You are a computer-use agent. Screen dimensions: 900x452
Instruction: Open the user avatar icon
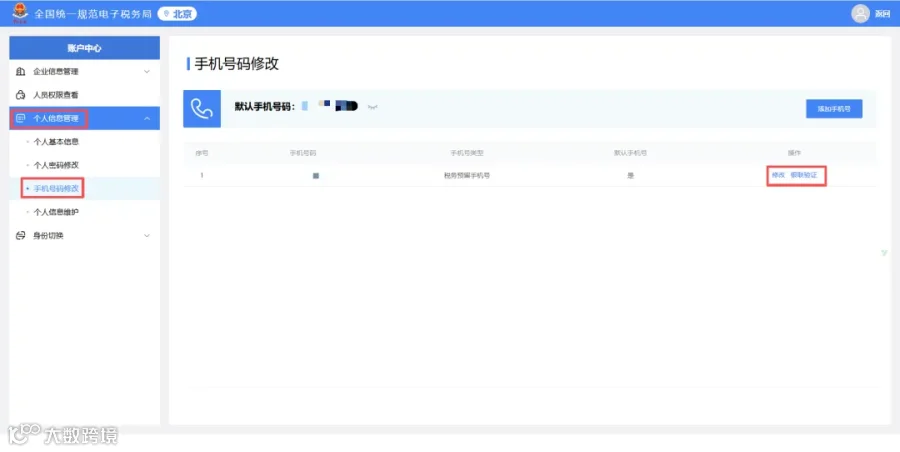(860, 14)
